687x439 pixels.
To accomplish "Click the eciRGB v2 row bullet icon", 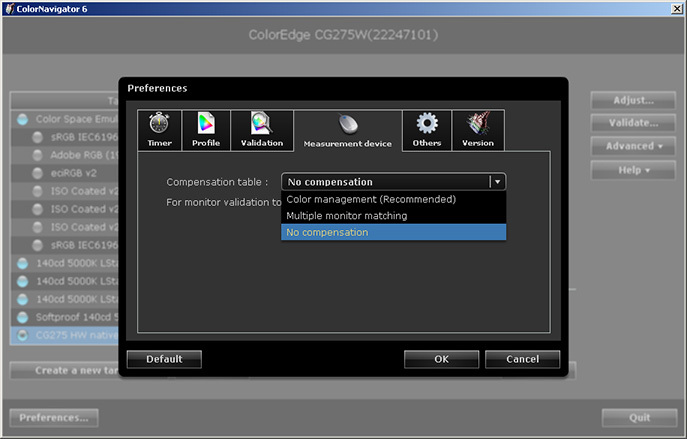I will [38, 173].
